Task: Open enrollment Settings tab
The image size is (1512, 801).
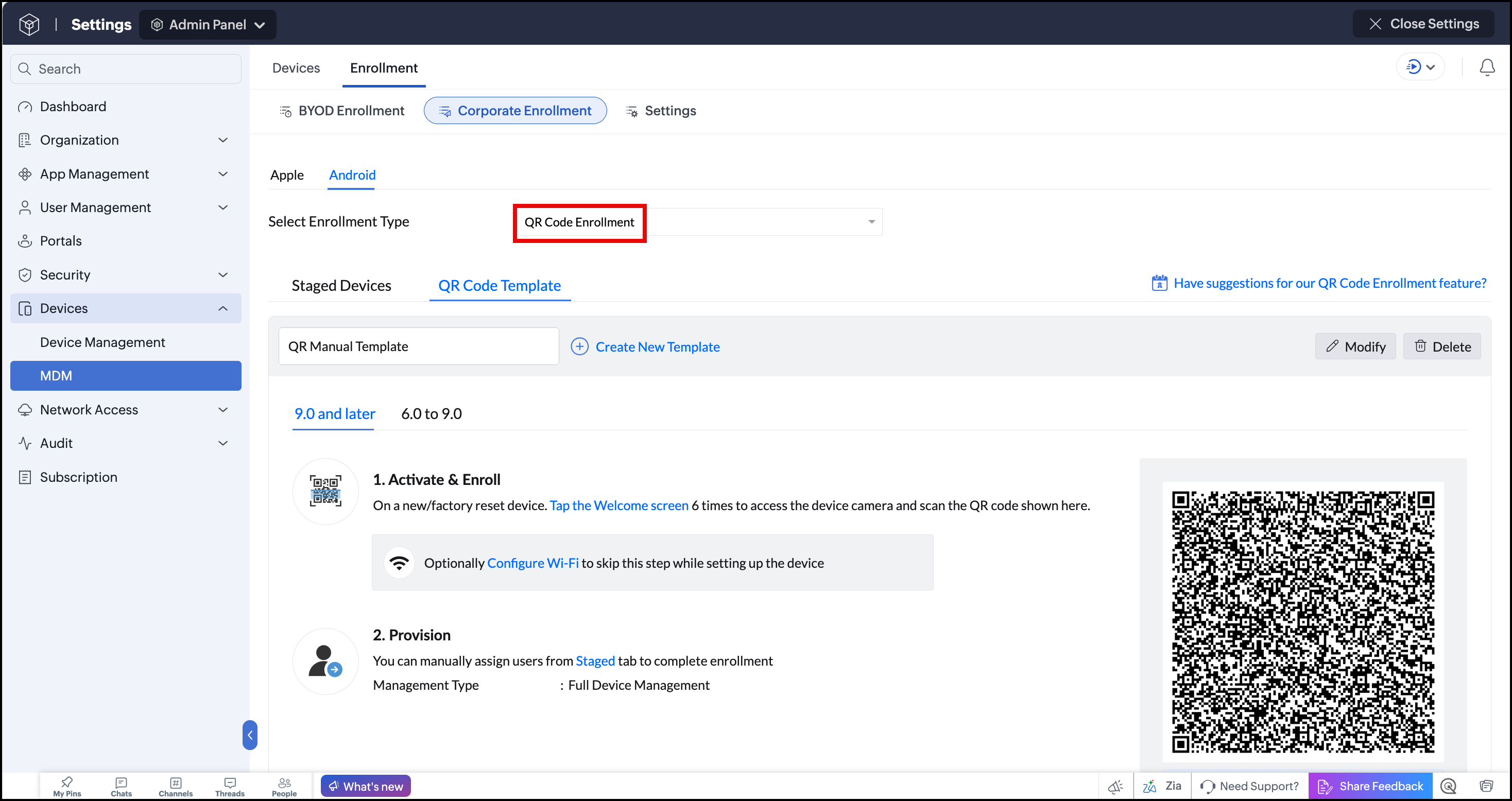Action: click(x=661, y=110)
